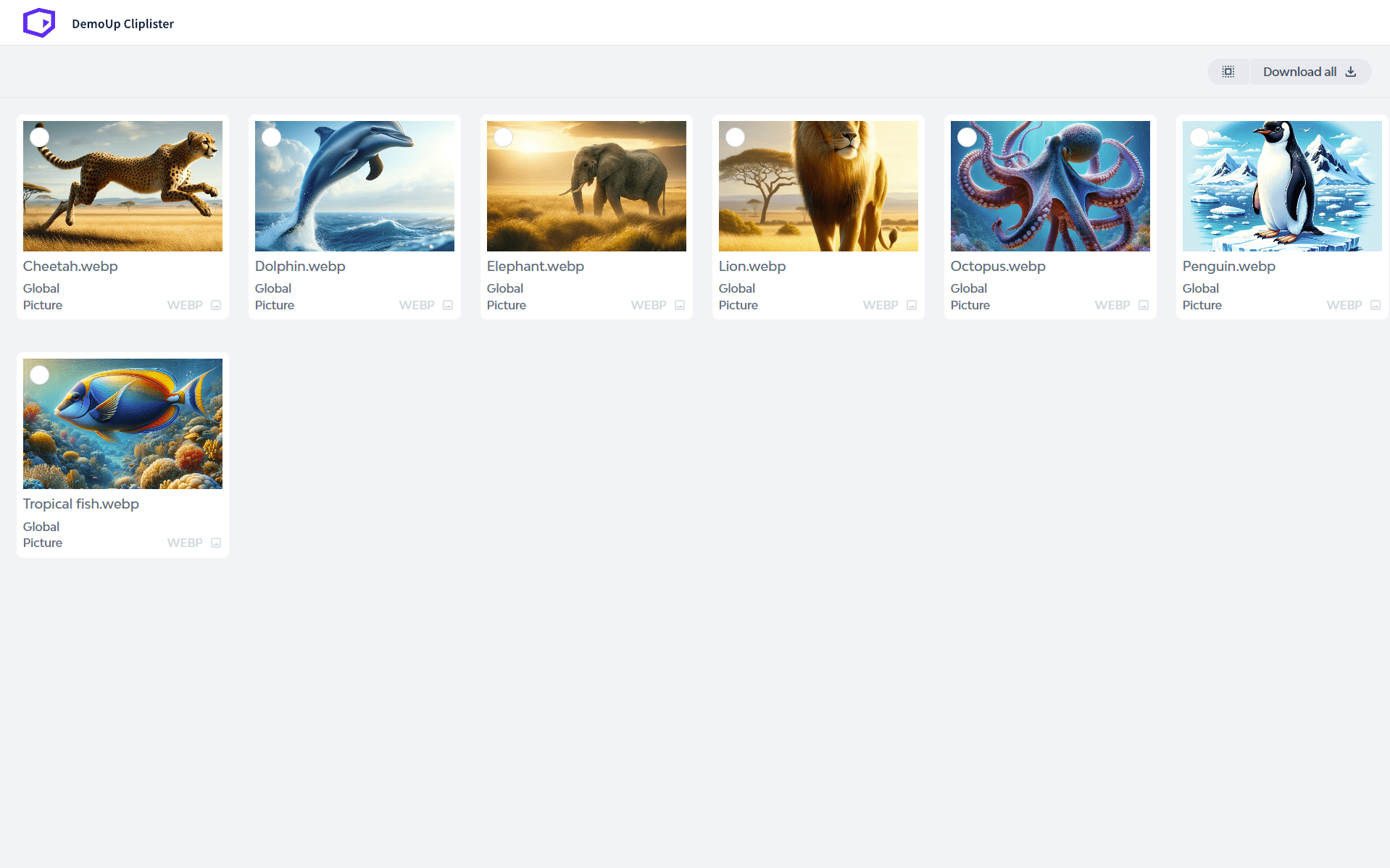Check the Octopus.webp selection circle
This screenshot has height=868, width=1390.
point(967,137)
